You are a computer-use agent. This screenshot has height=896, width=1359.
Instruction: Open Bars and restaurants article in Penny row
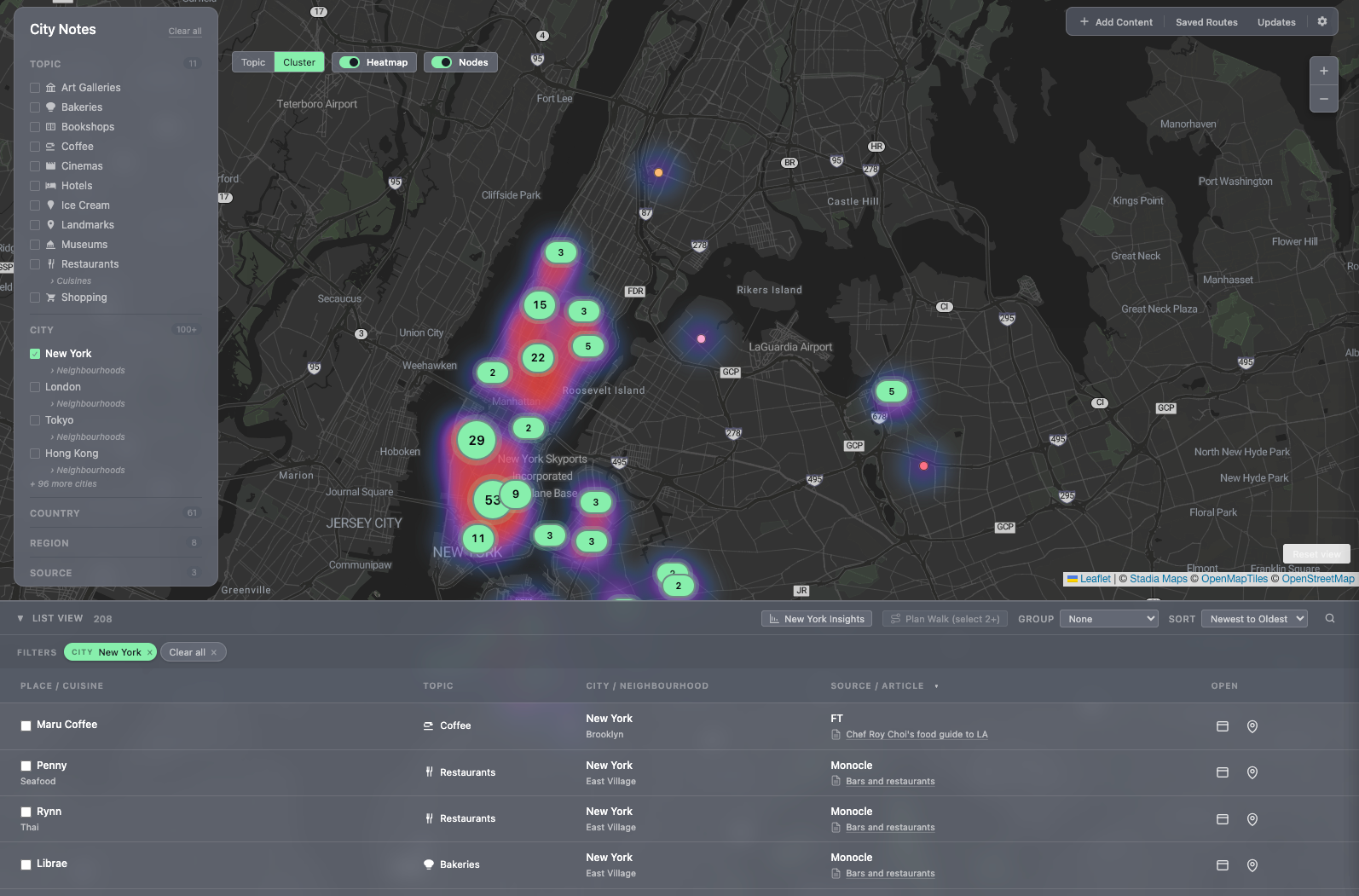(x=890, y=781)
